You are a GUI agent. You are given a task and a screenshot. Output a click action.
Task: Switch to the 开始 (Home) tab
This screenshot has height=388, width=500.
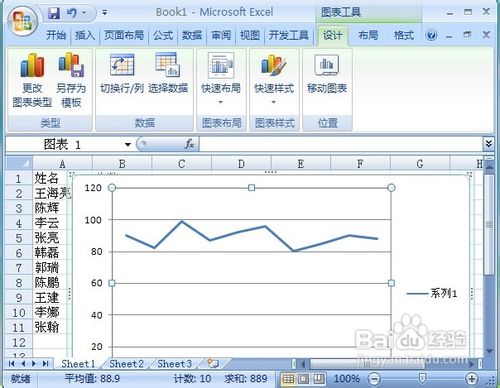coord(56,35)
